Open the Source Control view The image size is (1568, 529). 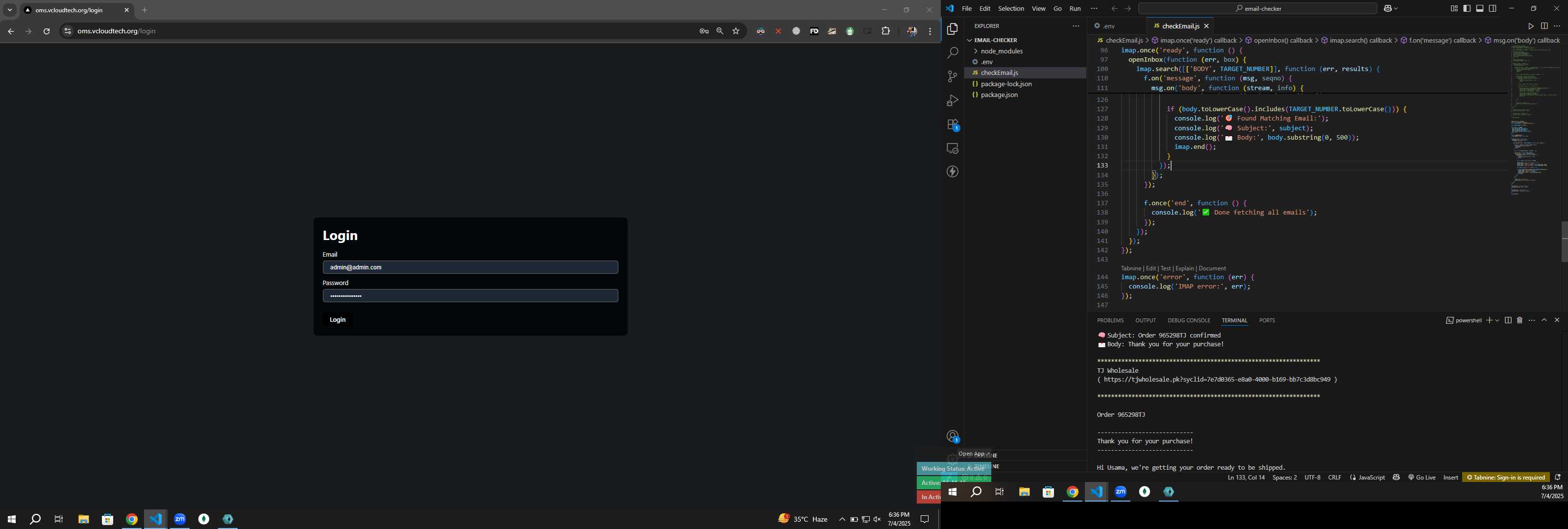[953, 77]
